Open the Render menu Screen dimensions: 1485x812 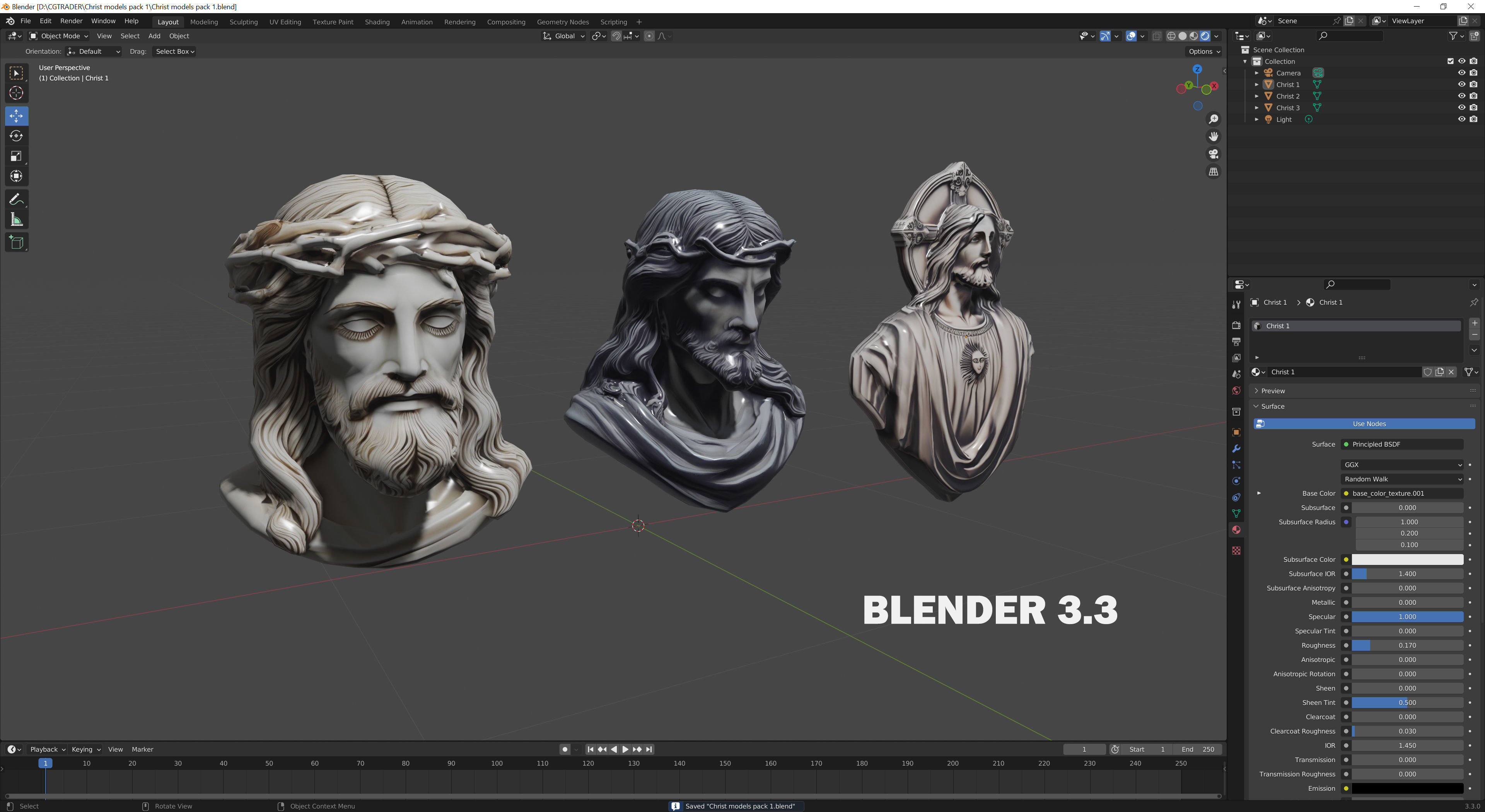click(x=72, y=21)
